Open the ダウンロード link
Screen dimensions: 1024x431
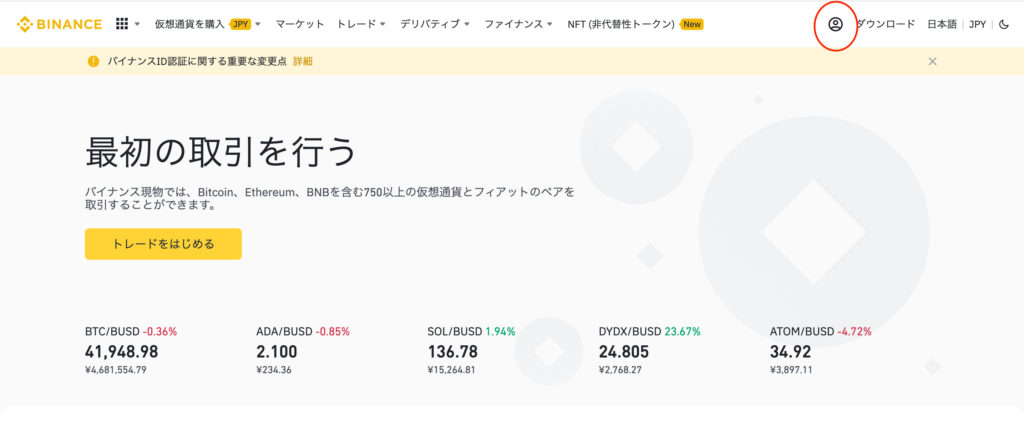tap(886, 25)
